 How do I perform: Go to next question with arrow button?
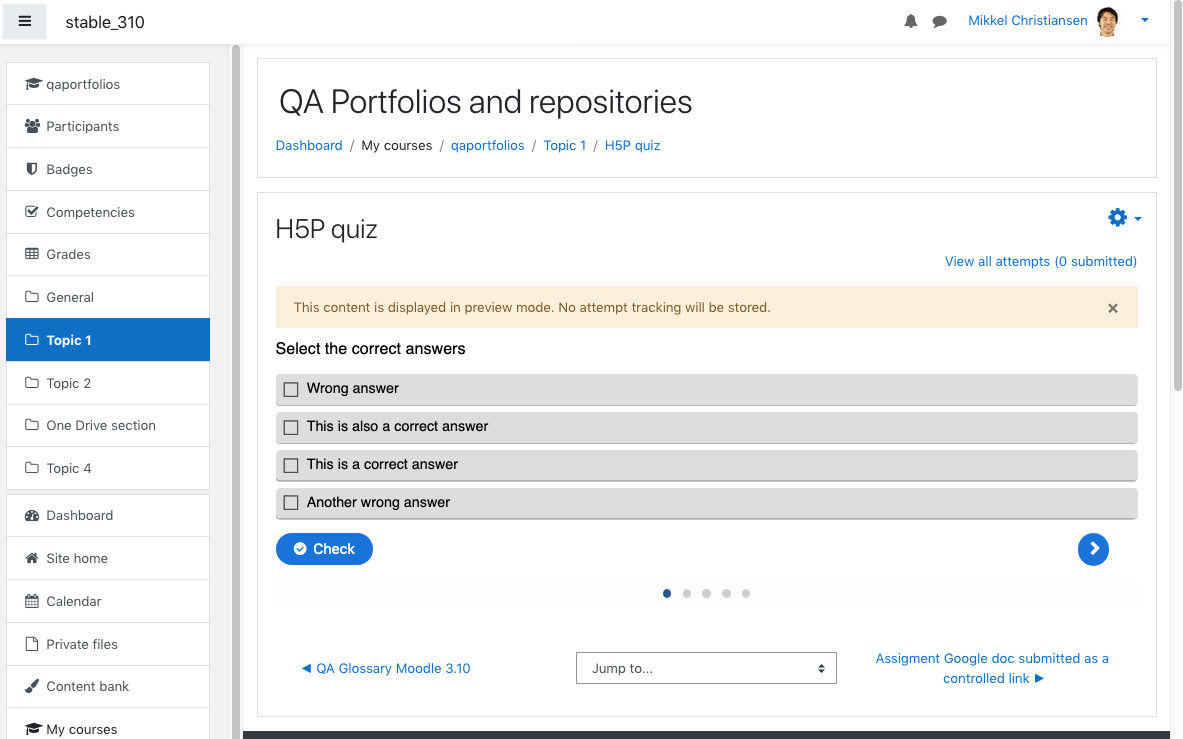(x=1093, y=549)
